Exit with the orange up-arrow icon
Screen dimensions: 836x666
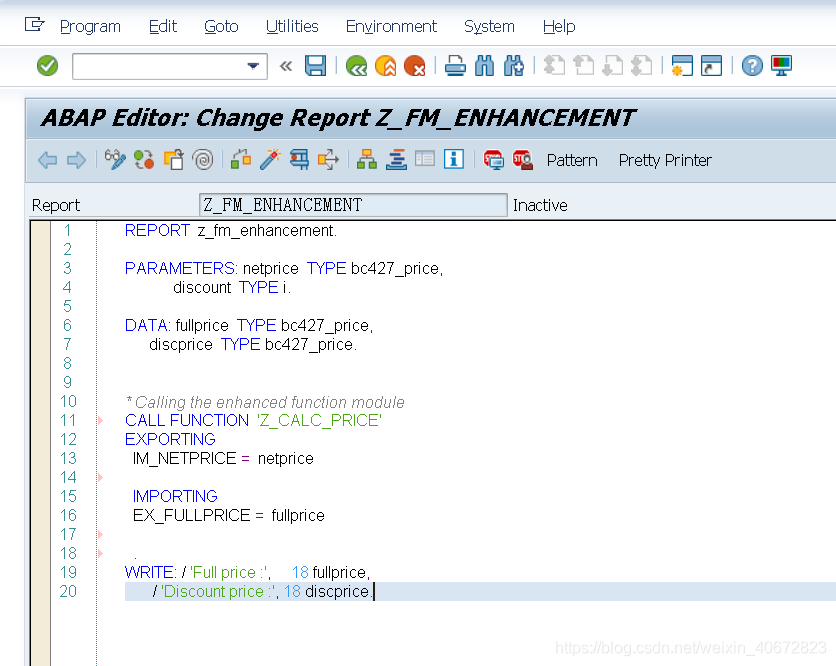[385, 66]
